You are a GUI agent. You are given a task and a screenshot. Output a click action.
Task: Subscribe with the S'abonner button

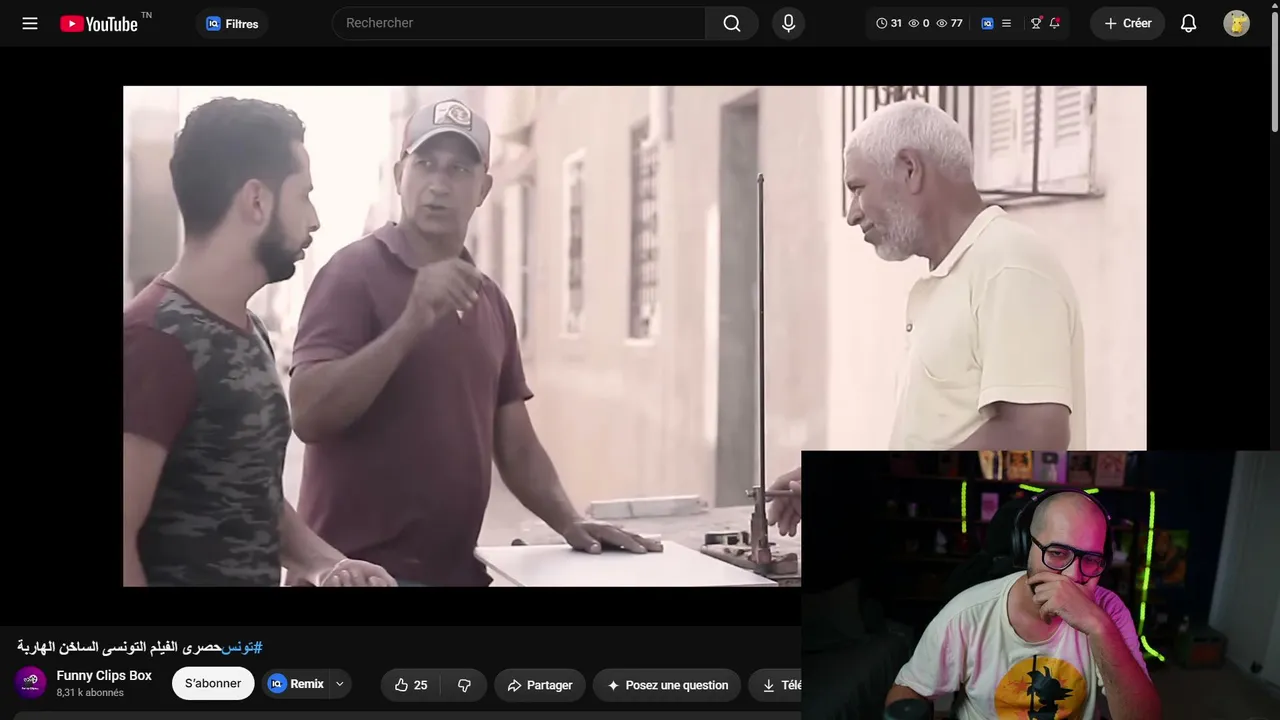[x=213, y=684]
